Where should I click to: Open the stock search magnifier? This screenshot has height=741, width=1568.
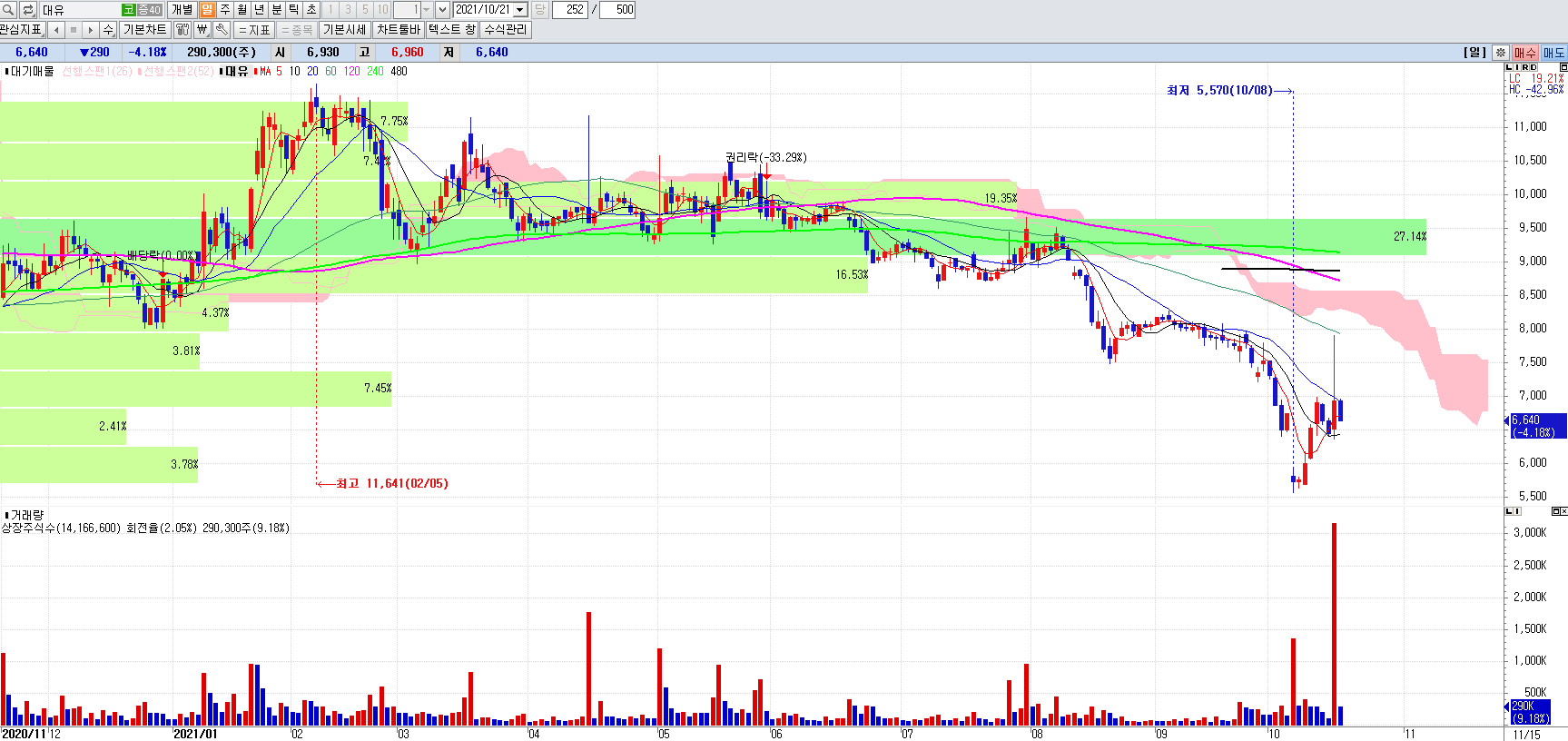(8, 9)
